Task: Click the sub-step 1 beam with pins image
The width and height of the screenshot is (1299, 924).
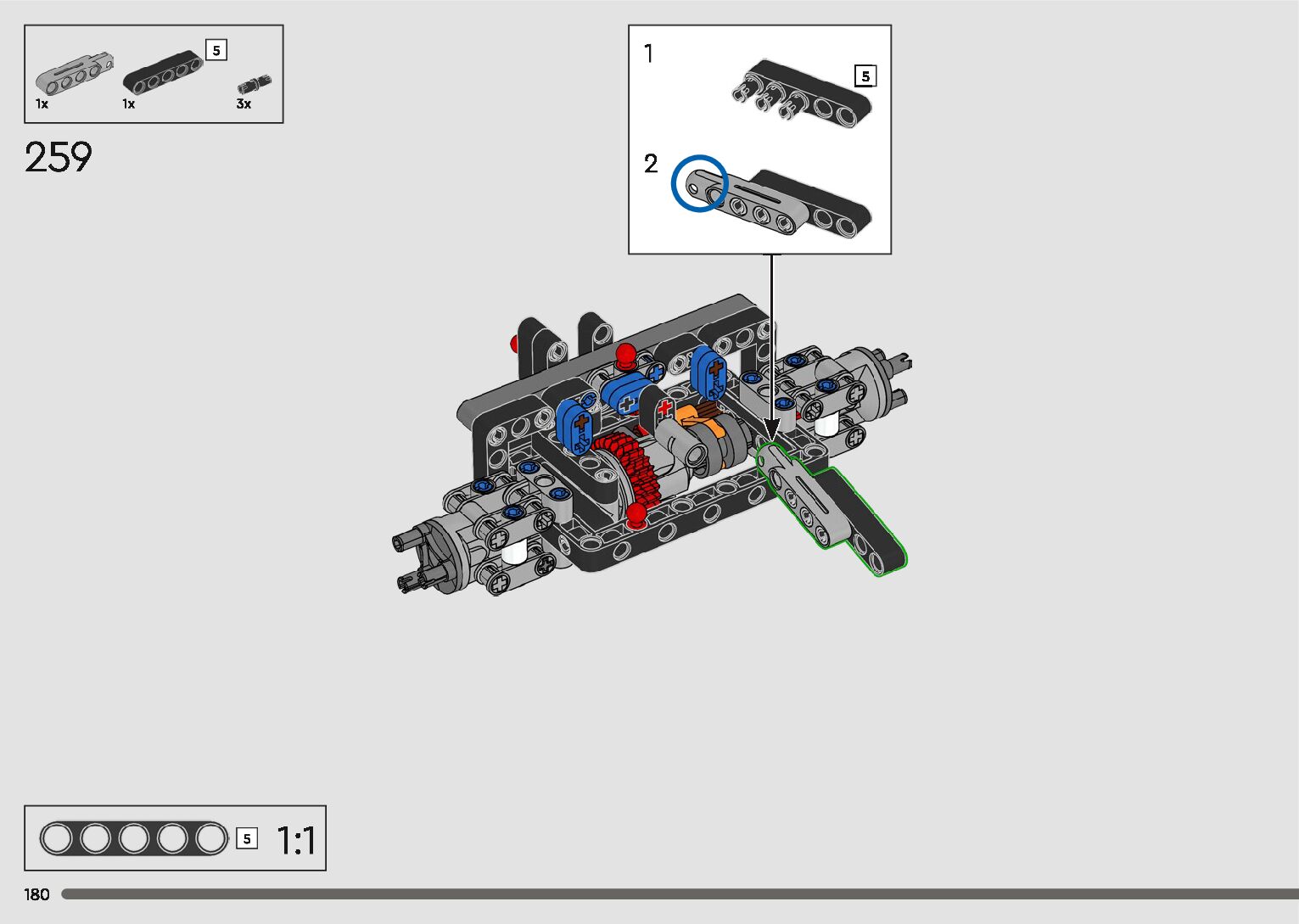Action: point(800,92)
